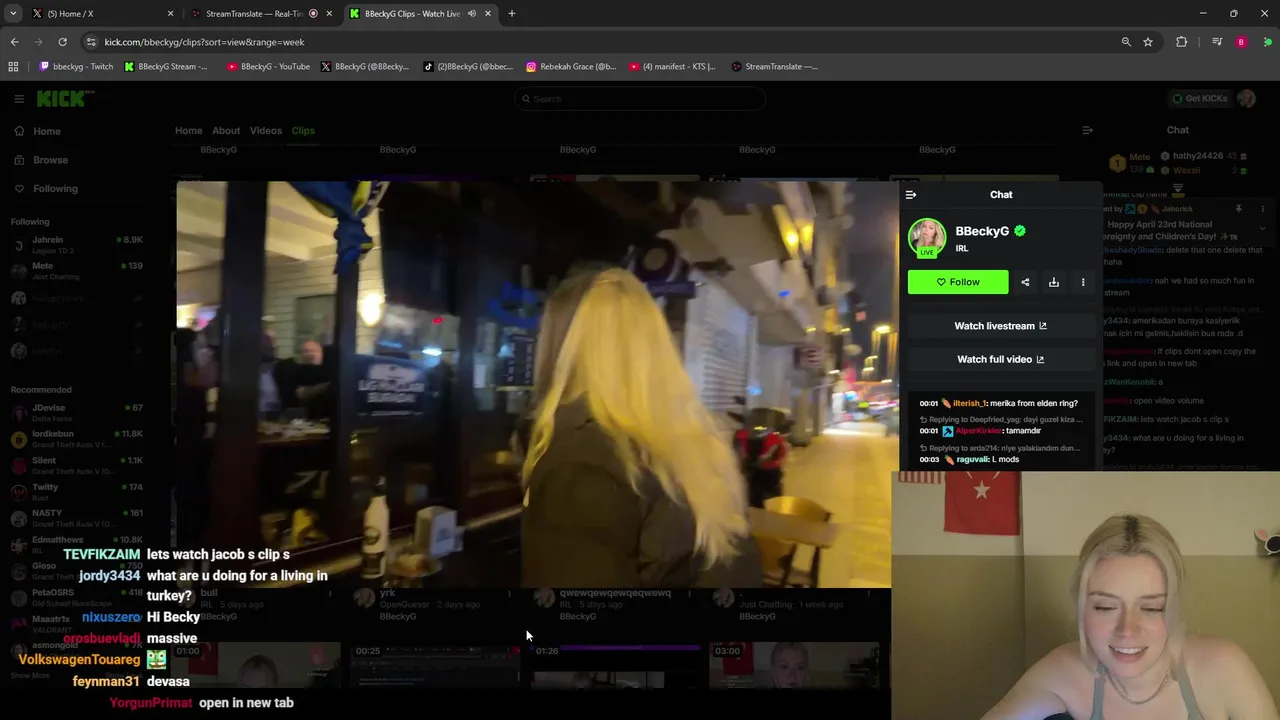Go back in the browser
The width and height of the screenshot is (1280, 720).
coord(14,42)
